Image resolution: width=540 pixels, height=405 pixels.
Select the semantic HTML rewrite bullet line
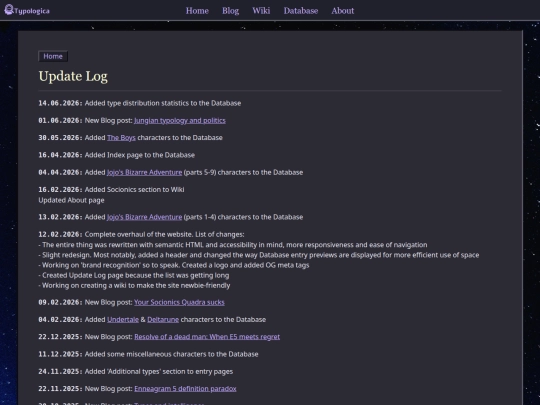point(233,245)
